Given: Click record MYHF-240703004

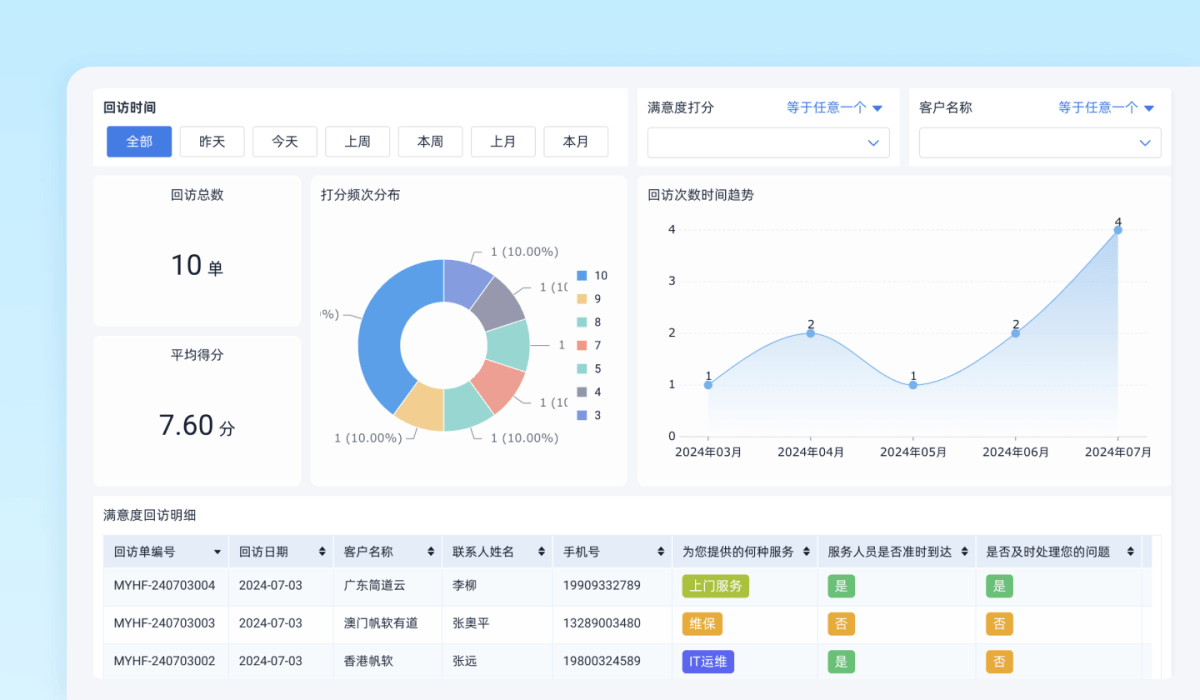Looking at the screenshot, I should (x=164, y=585).
